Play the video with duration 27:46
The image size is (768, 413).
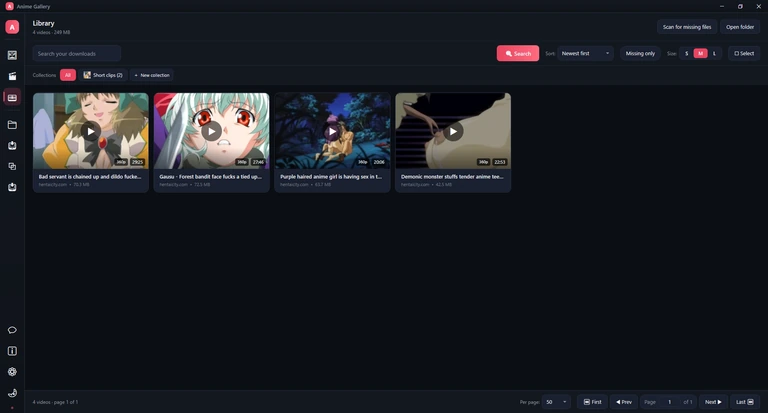pyautogui.click(x=212, y=131)
